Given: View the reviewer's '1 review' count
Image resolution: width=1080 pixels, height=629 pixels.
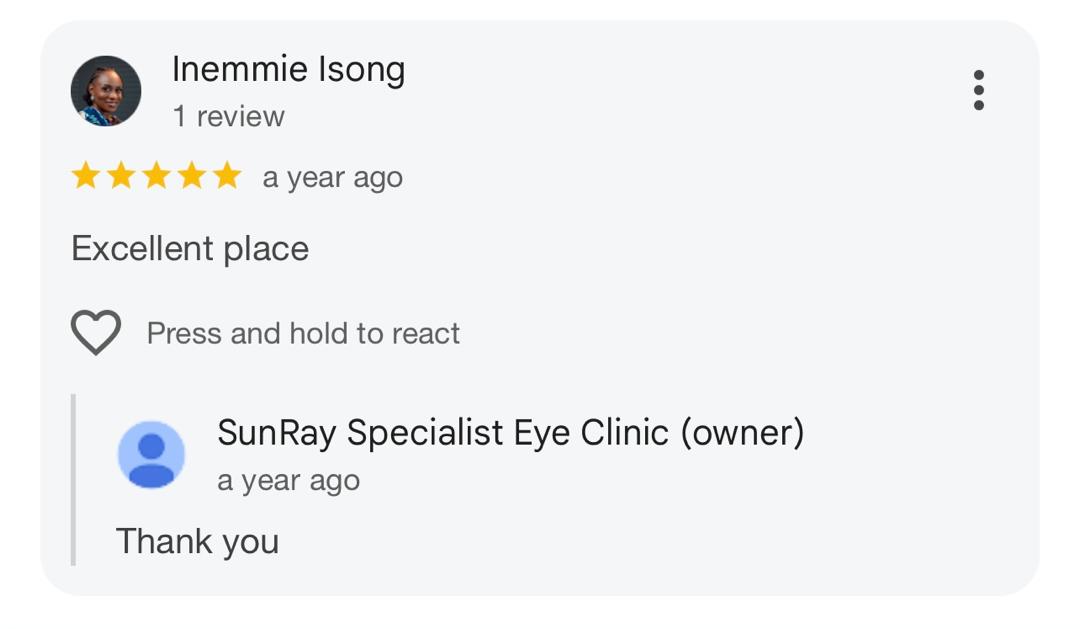Looking at the screenshot, I should pos(229,116).
